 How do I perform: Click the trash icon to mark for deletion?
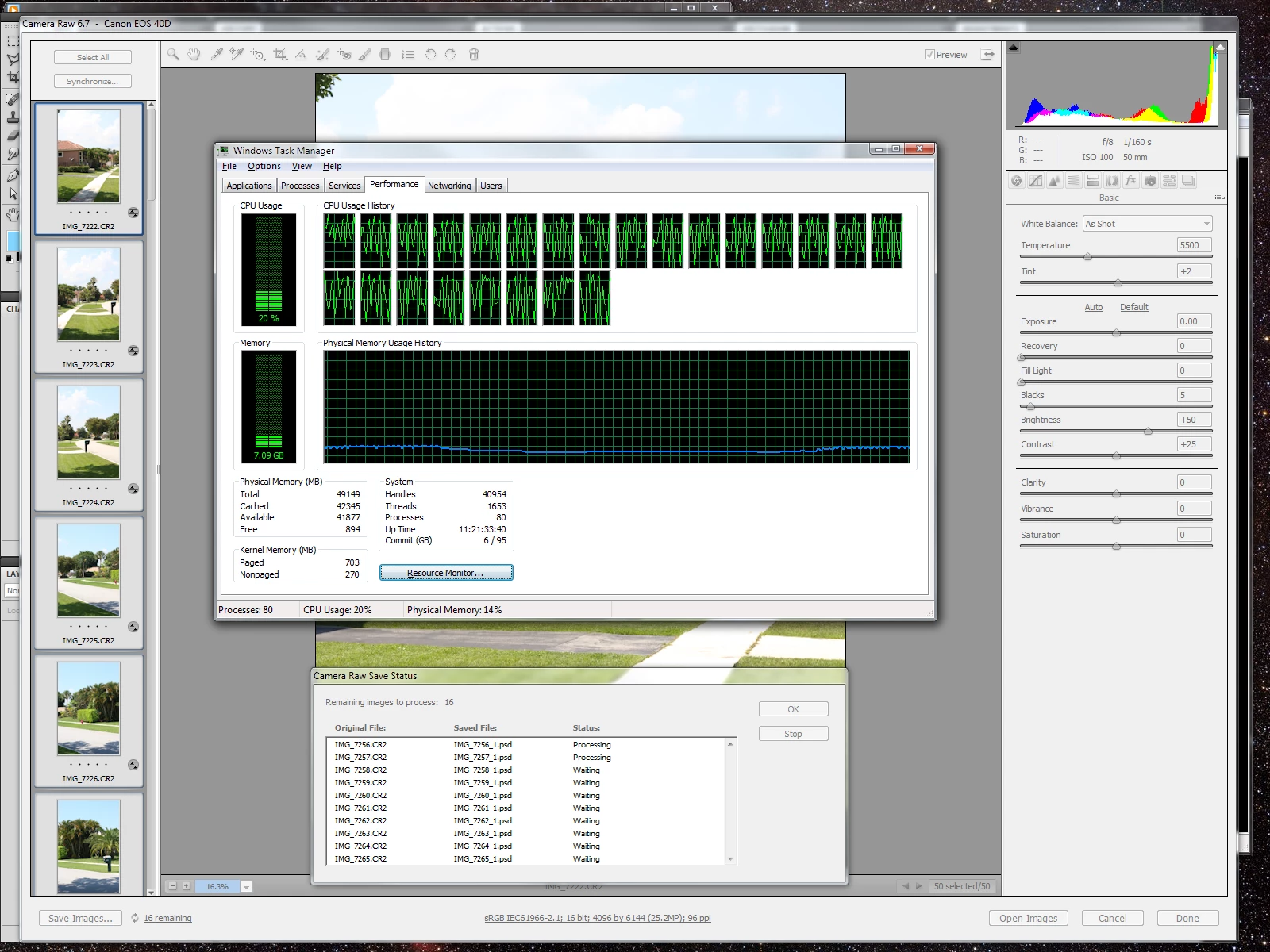[x=474, y=55]
